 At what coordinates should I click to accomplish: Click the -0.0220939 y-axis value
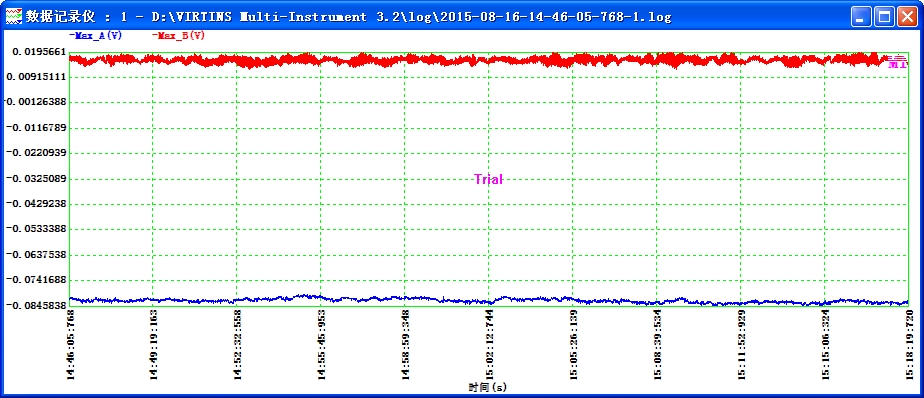pos(37,153)
